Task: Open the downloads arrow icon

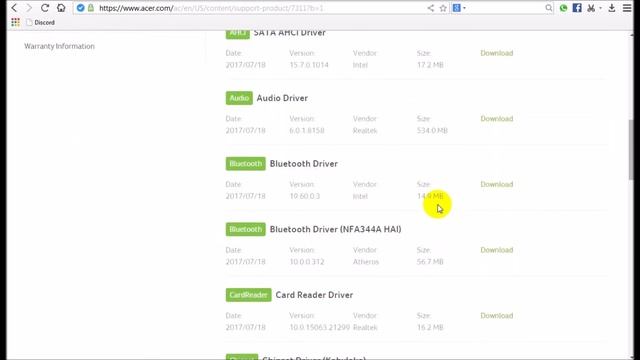Action: pyautogui.click(x=611, y=8)
